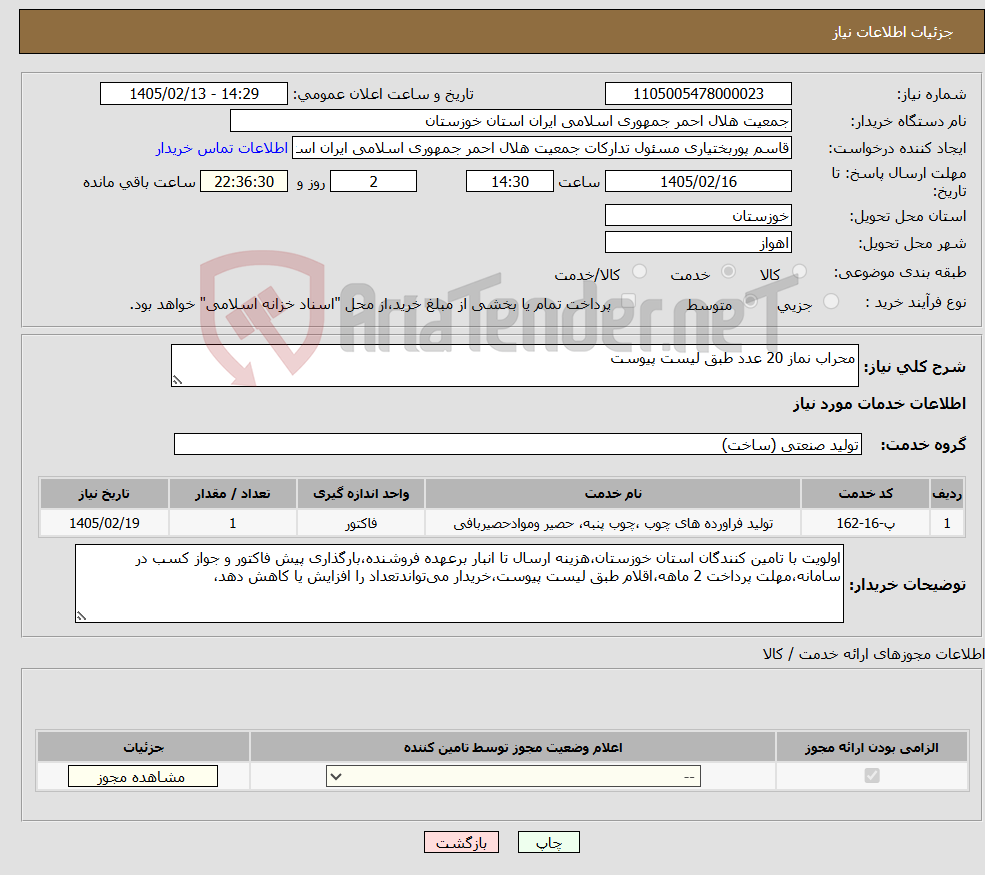Click the کد خدمت column header

865,494
